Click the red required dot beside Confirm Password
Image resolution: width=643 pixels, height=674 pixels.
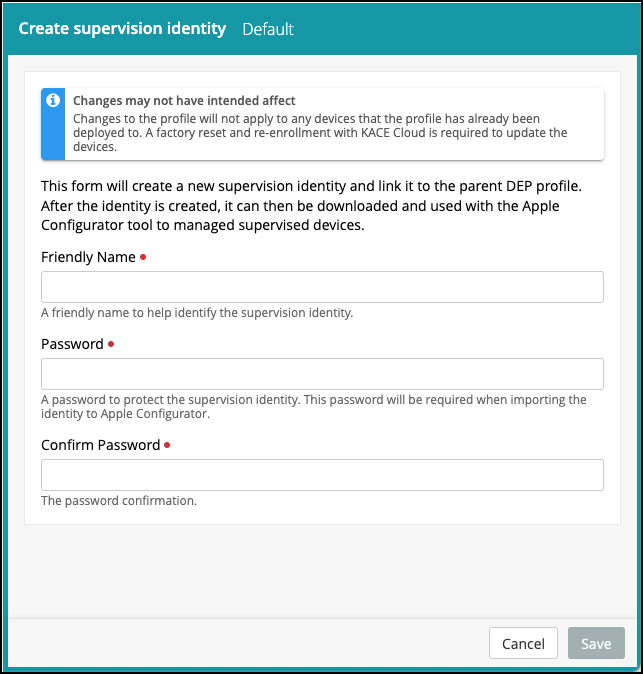click(x=167, y=445)
